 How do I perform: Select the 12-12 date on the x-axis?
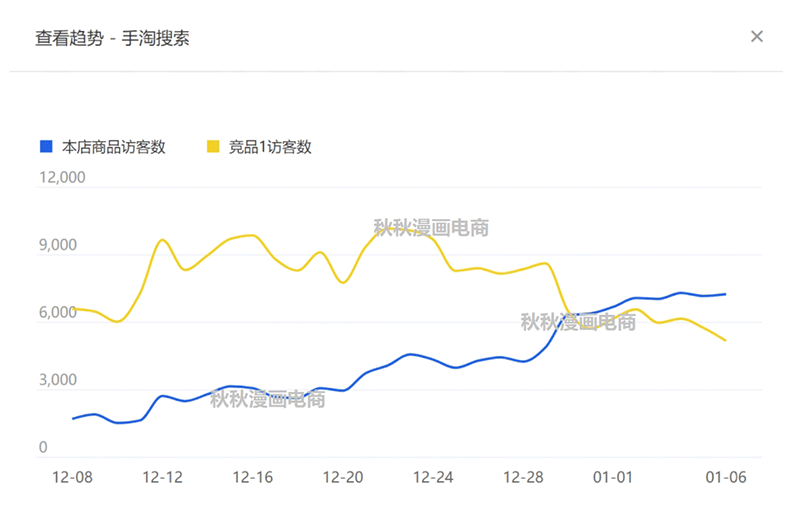pyautogui.click(x=163, y=478)
